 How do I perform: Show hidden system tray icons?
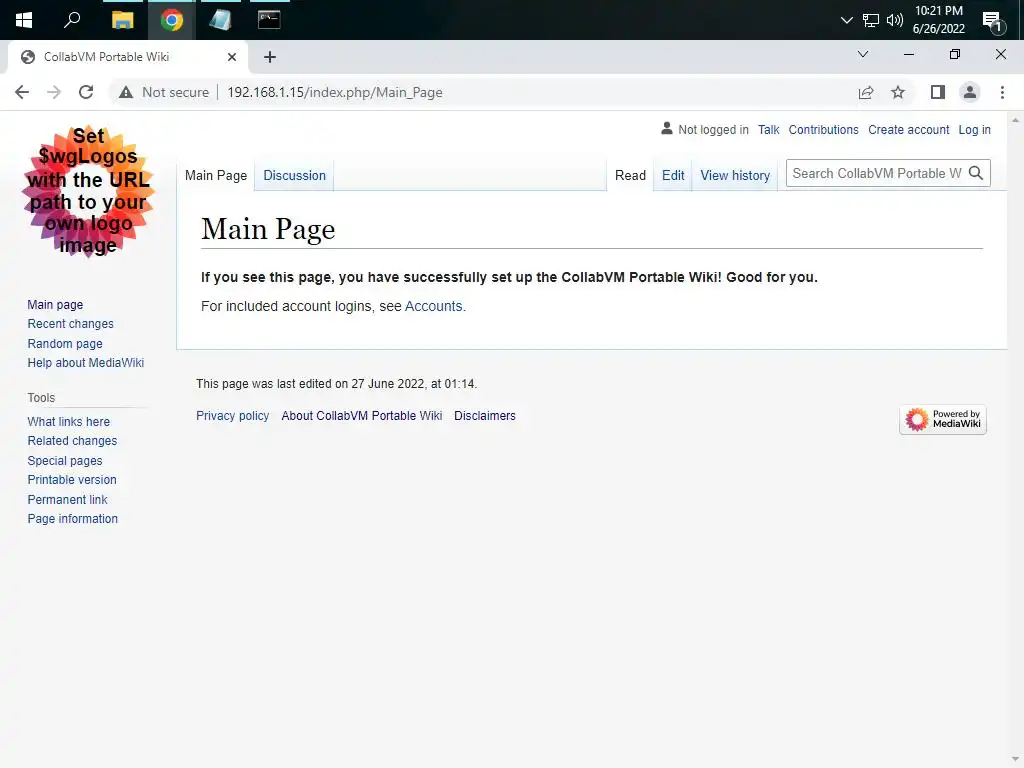tap(846, 20)
